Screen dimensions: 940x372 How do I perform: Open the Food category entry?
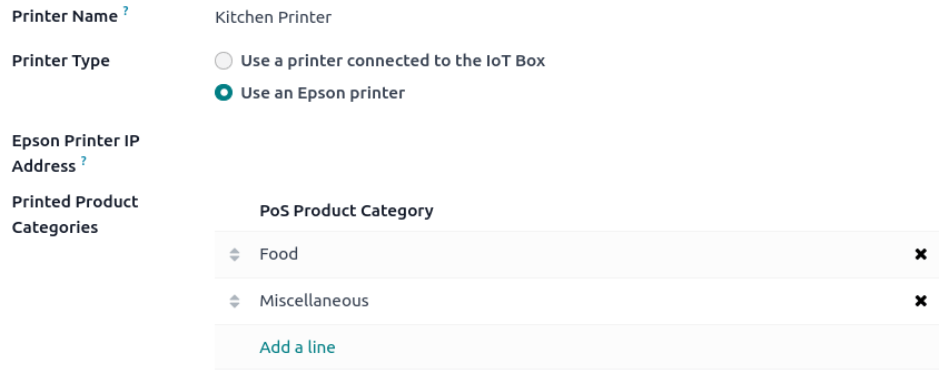pos(279,255)
